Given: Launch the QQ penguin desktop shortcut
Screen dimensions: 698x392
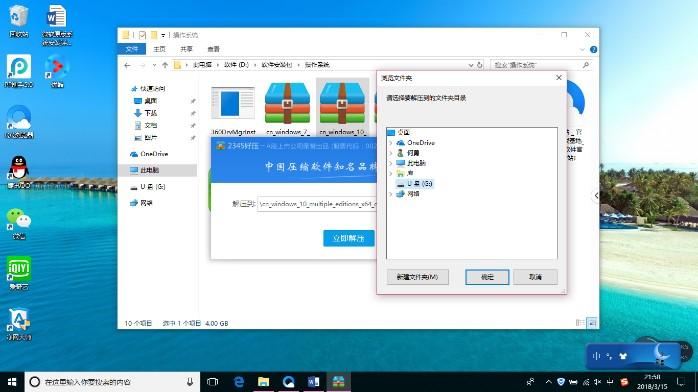Looking at the screenshot, I should tap(18, 172).
